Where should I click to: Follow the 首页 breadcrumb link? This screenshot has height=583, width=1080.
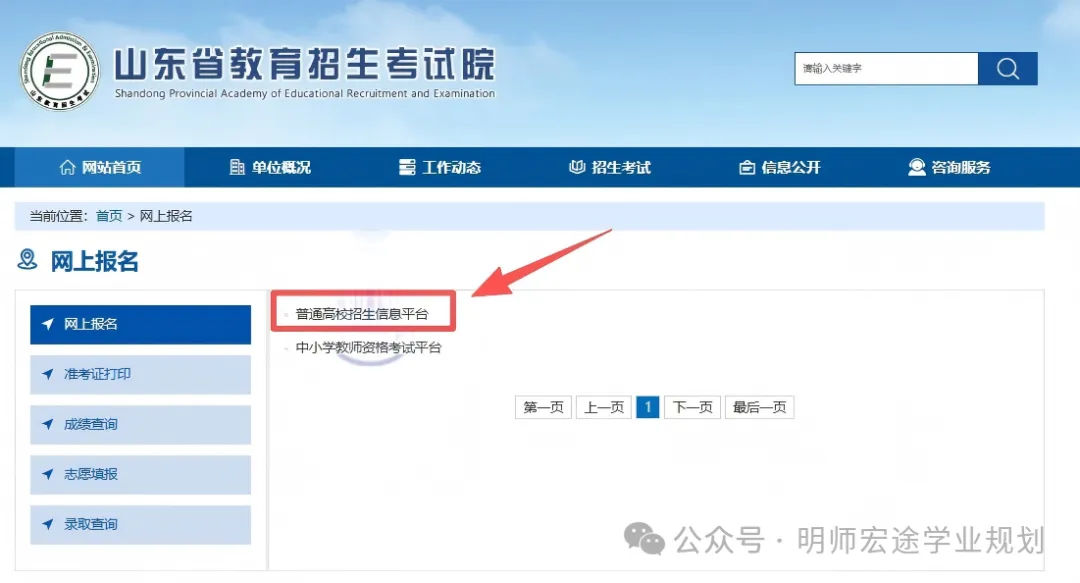109,216
